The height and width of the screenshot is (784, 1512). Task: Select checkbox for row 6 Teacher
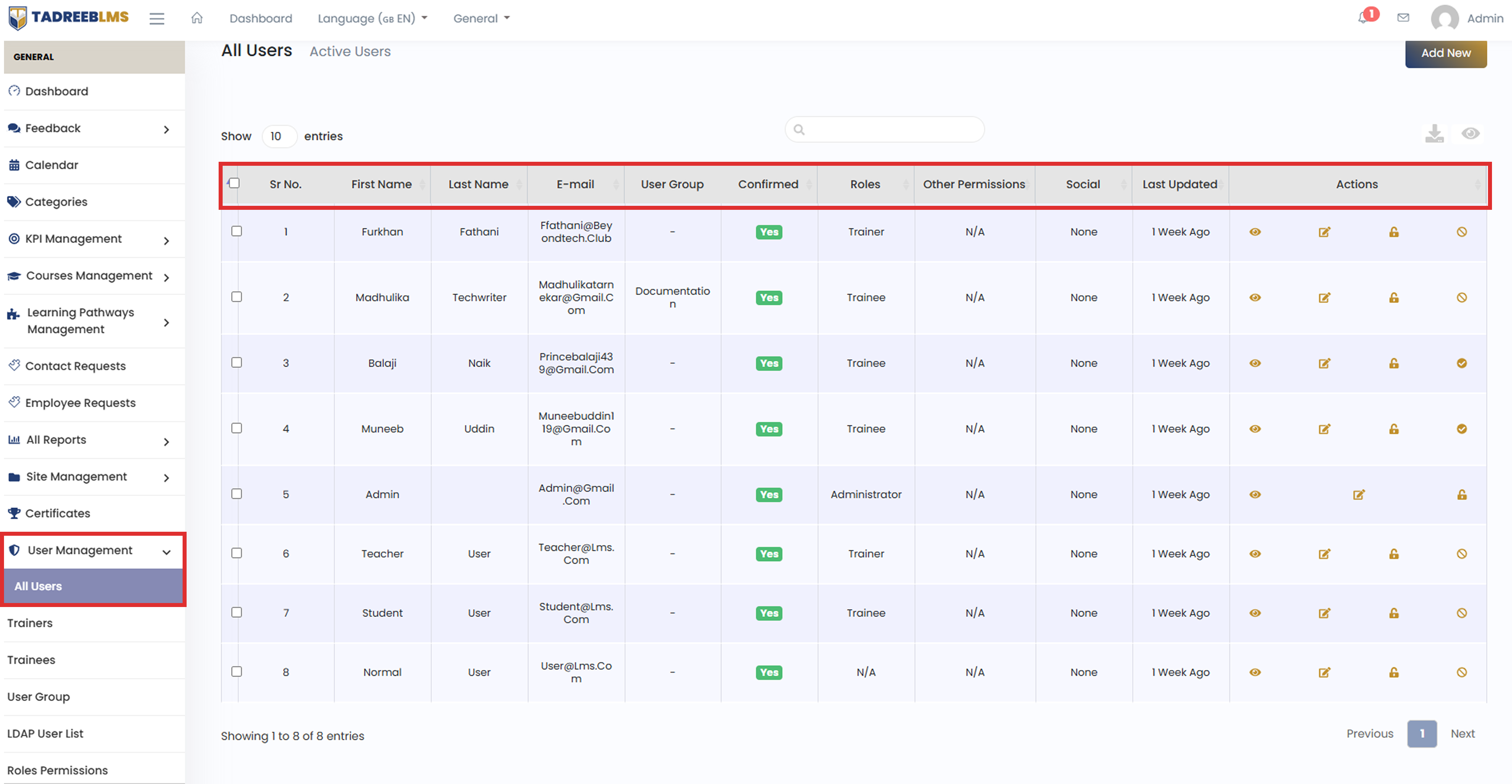coord(237,553)
